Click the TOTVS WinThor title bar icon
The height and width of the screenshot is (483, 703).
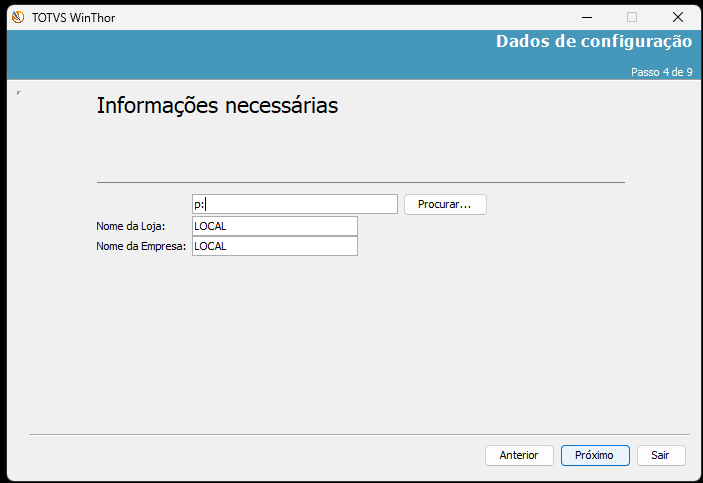pos(17,17)
